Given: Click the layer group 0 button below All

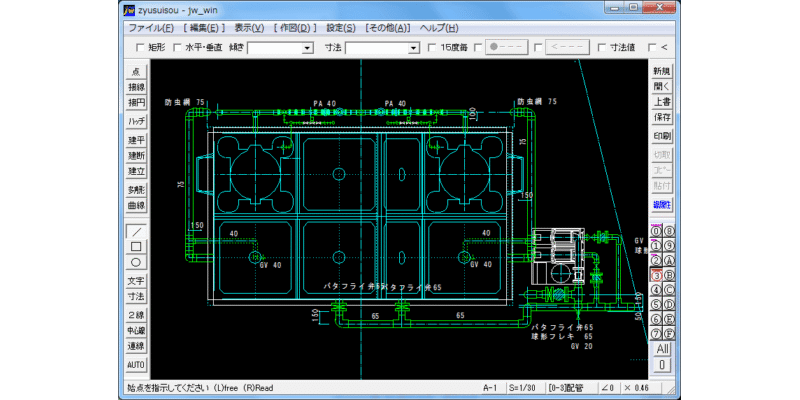Looking at the screenshot, I should (662, 365).
